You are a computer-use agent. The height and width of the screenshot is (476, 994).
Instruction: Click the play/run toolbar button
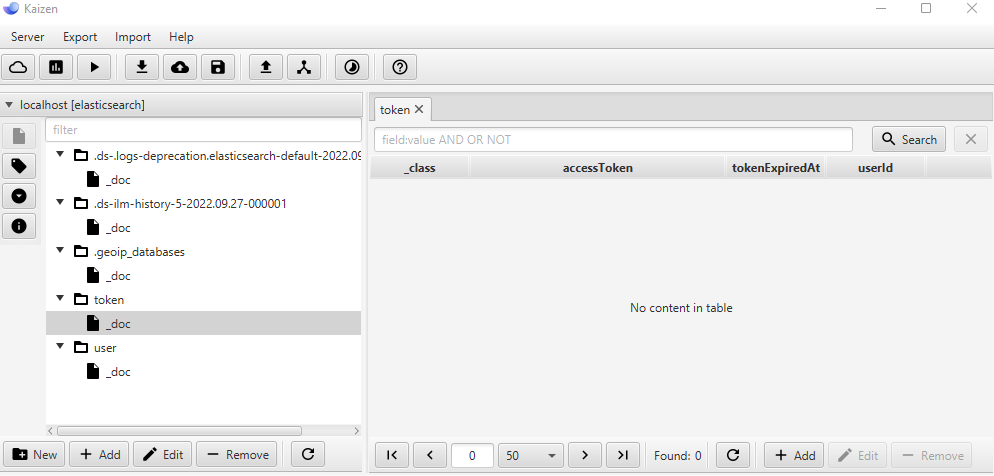tap(94, 67)
